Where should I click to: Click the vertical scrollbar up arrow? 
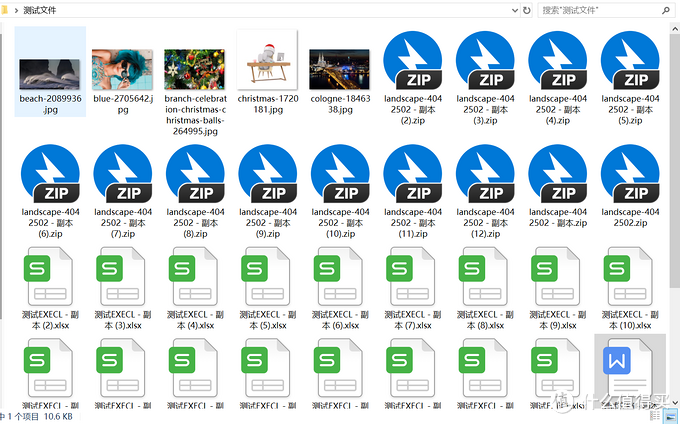click(675, 29)
